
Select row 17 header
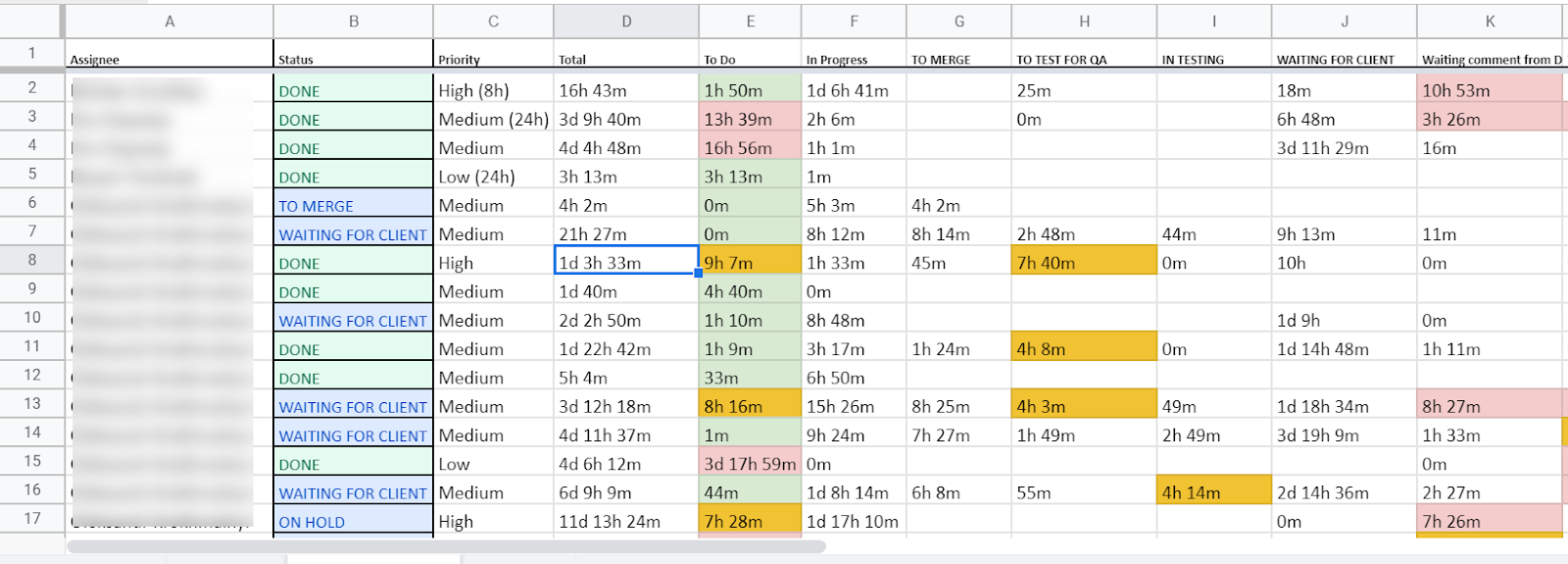coord(32,518)
